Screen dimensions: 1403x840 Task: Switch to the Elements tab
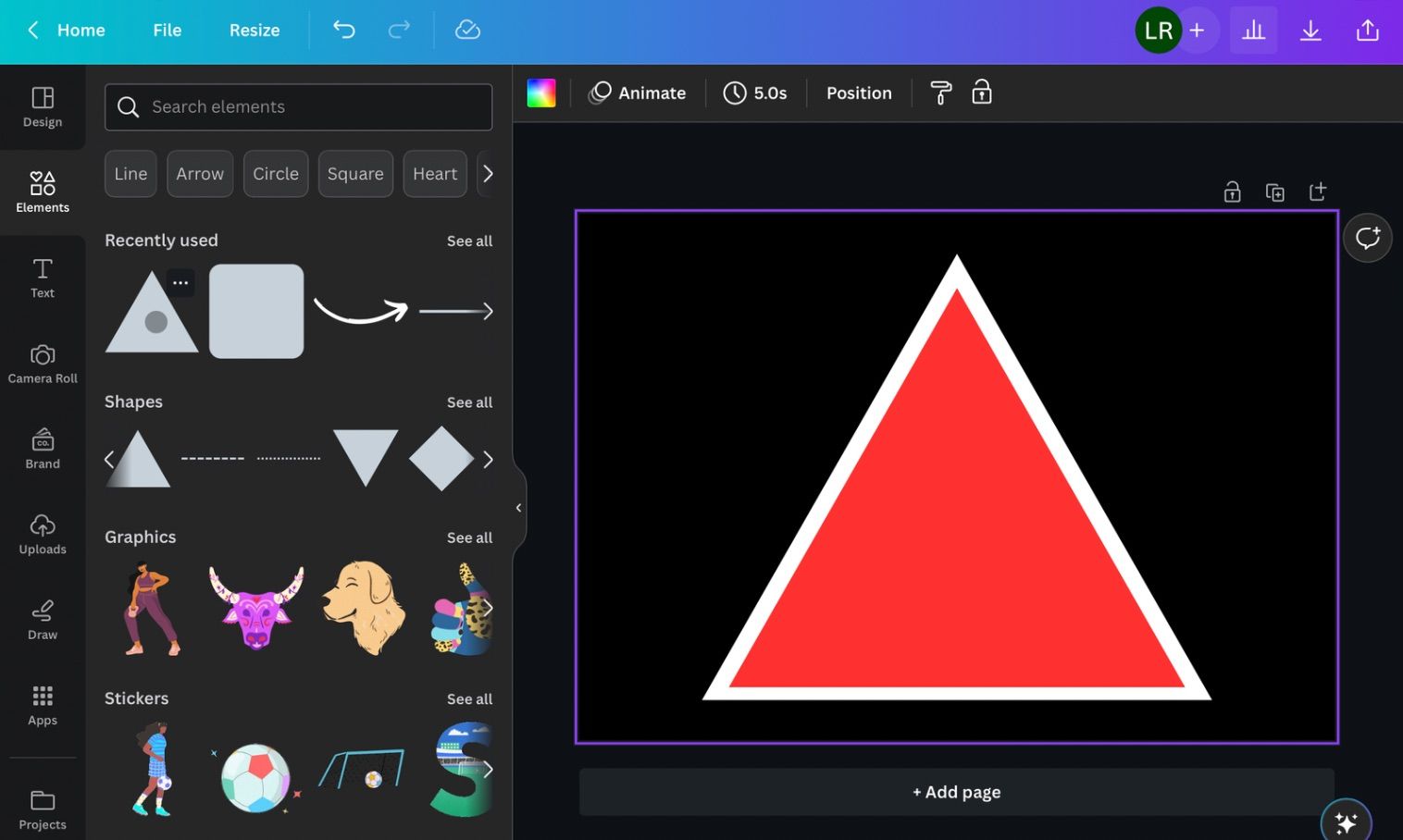click(42, 191)
